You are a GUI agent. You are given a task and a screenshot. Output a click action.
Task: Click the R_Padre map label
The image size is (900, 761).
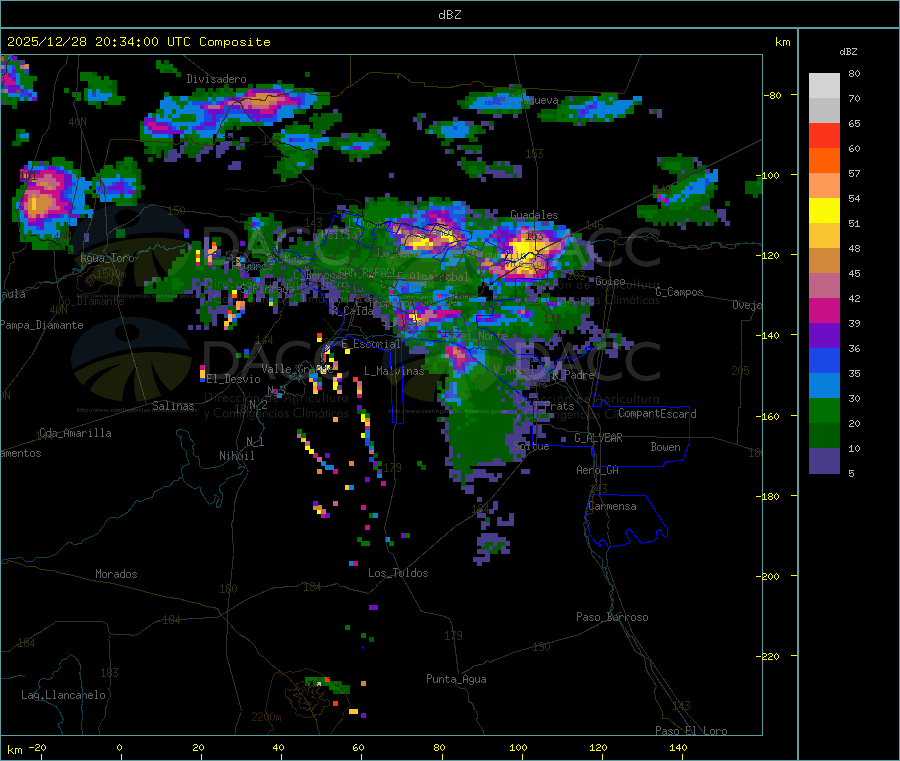[573, 375]
